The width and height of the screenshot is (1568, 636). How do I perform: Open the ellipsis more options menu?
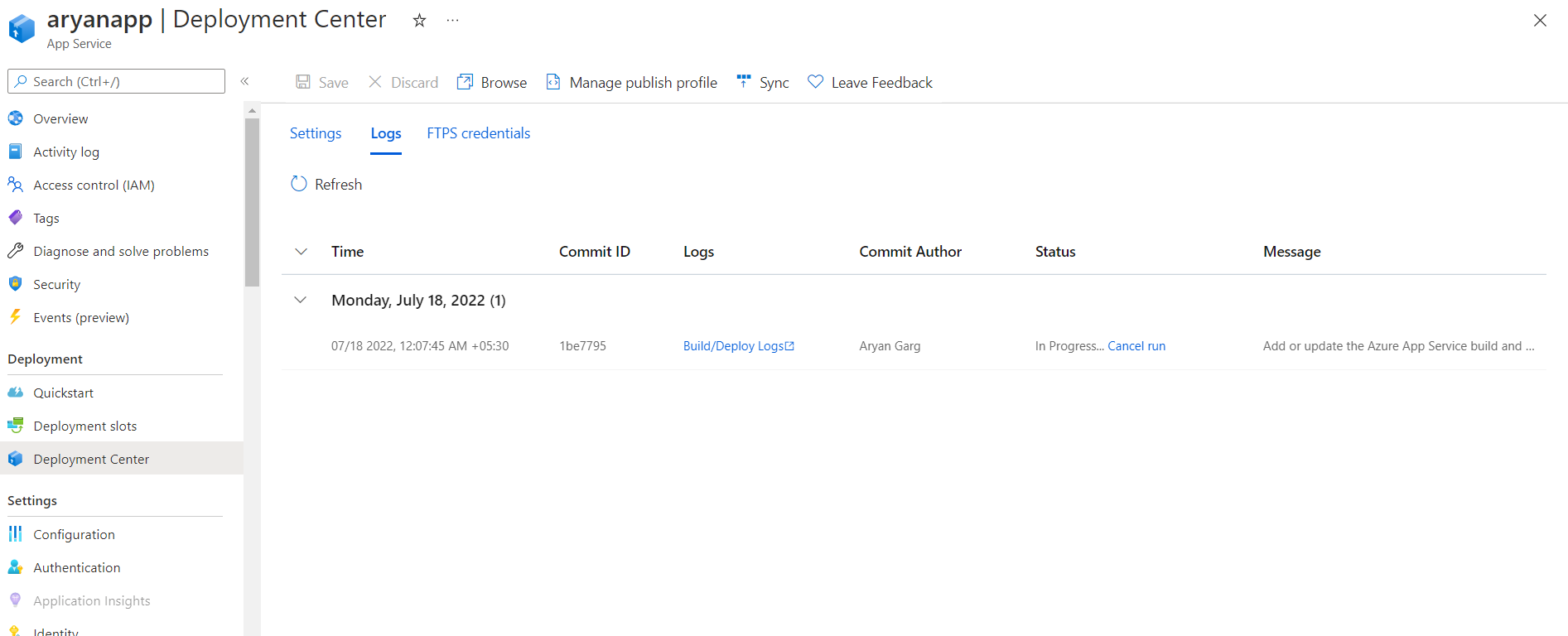(x=452, y=21)
